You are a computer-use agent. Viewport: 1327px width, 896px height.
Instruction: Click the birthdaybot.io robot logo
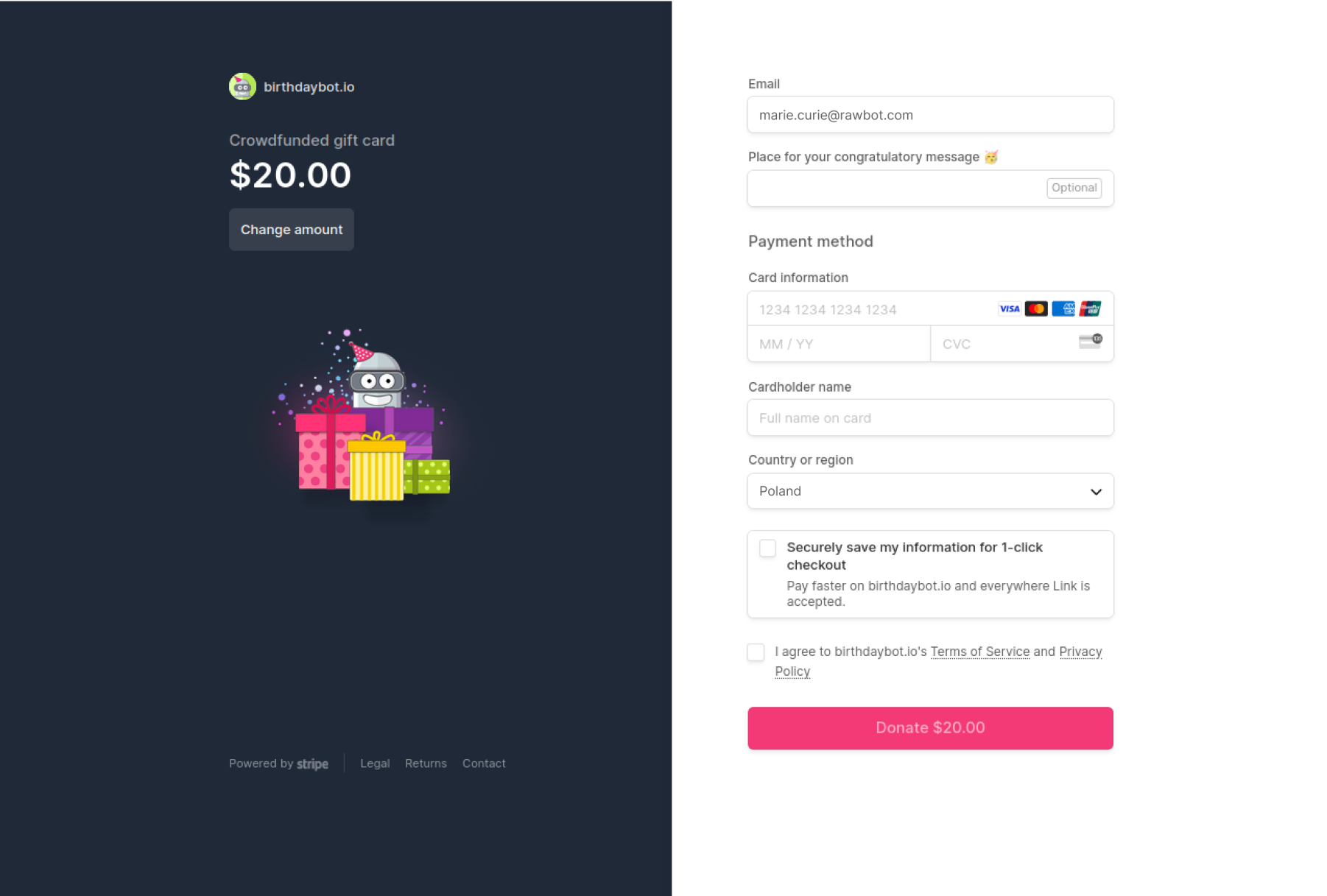(x=242, y=86)
